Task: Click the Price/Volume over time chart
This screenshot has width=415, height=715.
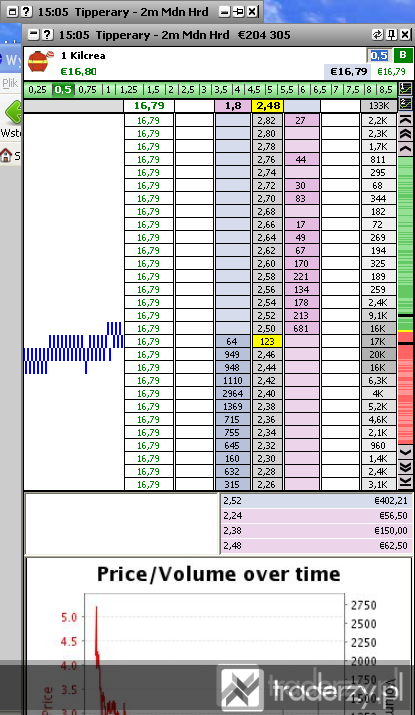Action: 219,636
